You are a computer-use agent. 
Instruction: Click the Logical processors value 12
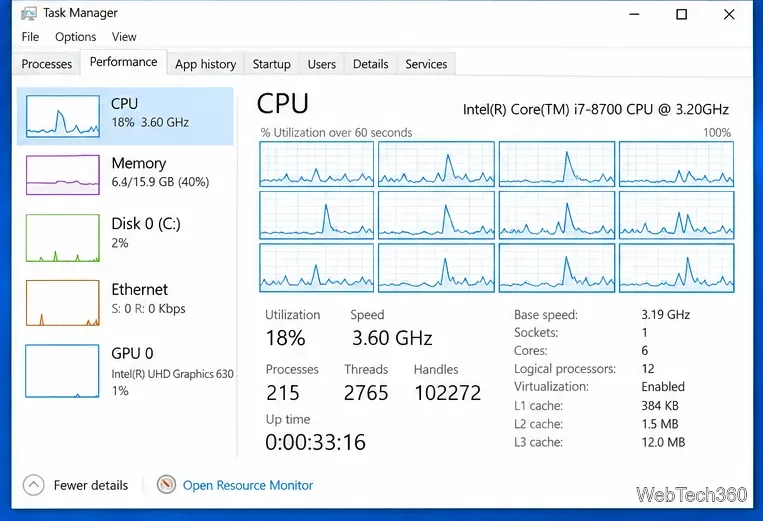648,369
